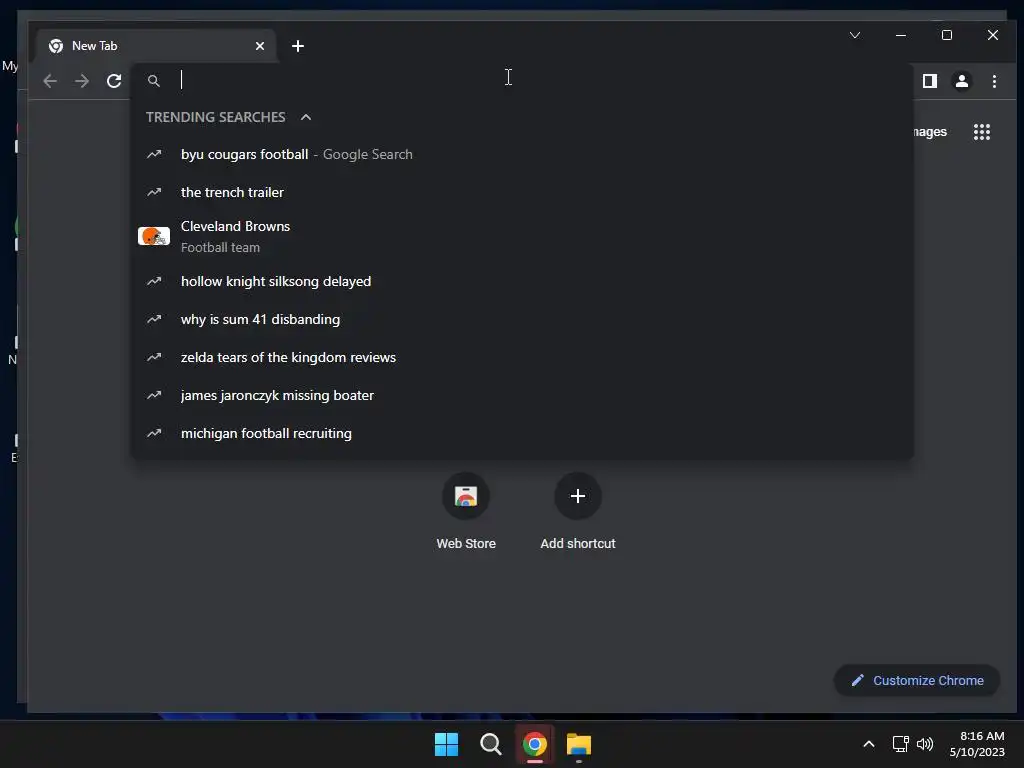
Task: Click the trending arrow beside 'michigan football recruiting'
Action: pyautogui.click(x=154, y=433)
